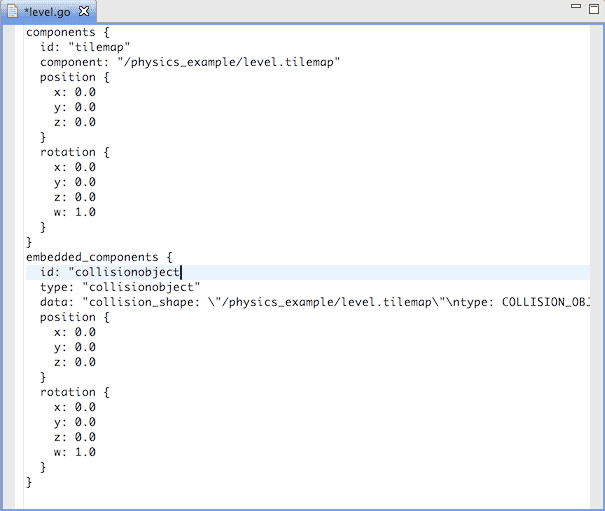The image size is (605, 511).
Task: Click 'w: 1.0' in the embedded_components rotation
Action: [75, 452]
